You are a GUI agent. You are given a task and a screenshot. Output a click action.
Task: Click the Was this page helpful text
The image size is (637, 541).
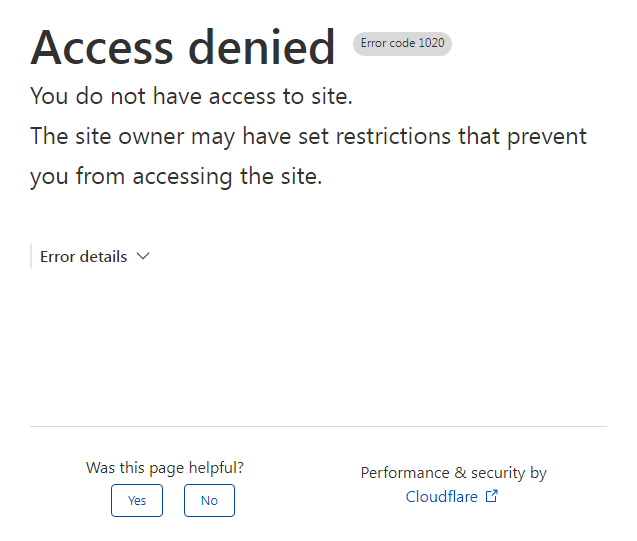(165, 468)
